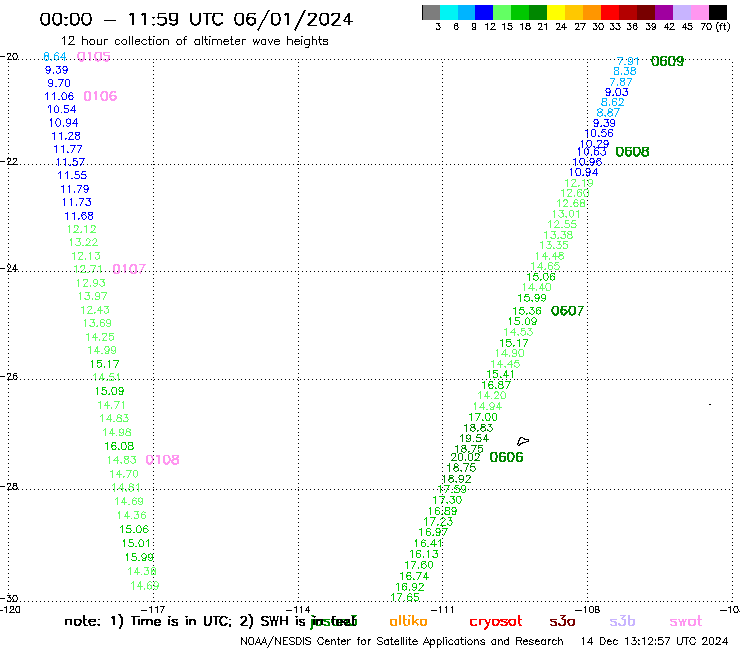The width and height of the screenshot is (740, 650).
Task: Select the 12.71 wave height reading
Action: click(x=88, y=269)
